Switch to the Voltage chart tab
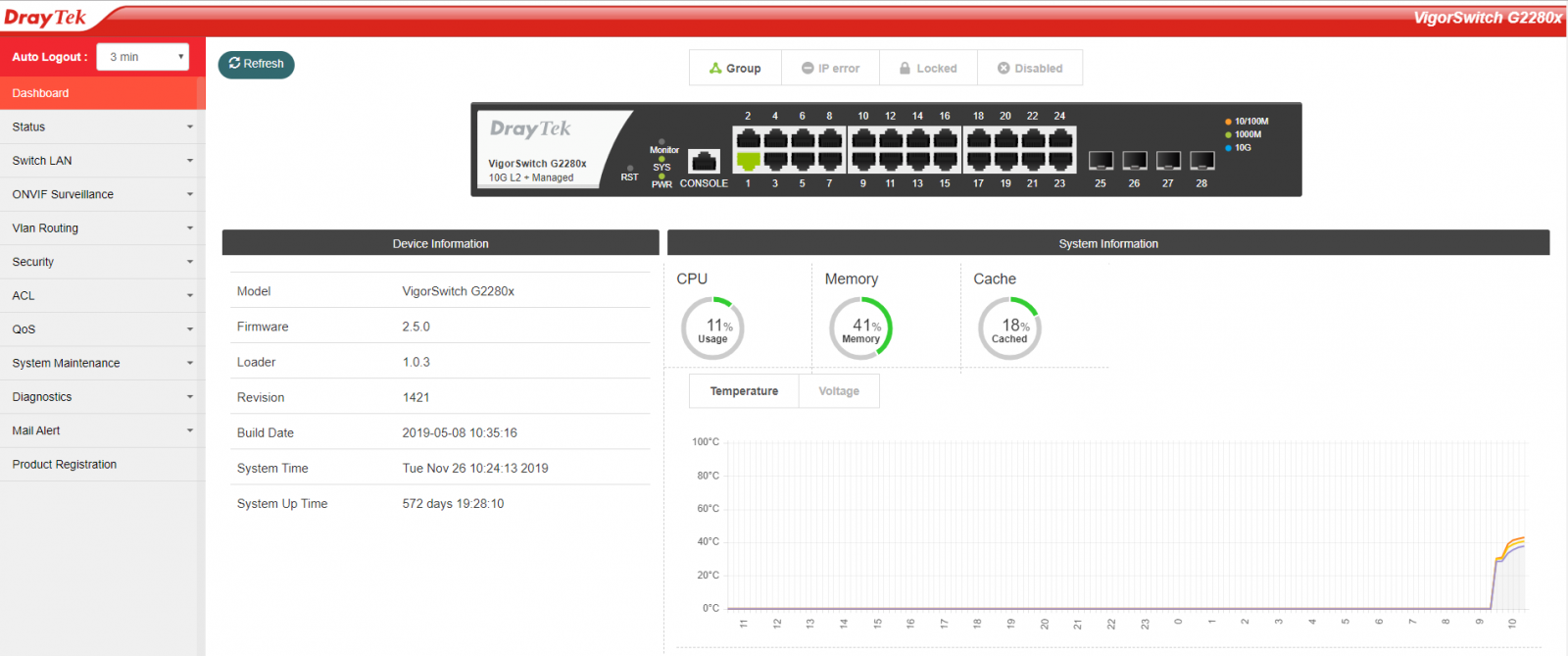The image size is (1568, 656). [x=839, y=391]
